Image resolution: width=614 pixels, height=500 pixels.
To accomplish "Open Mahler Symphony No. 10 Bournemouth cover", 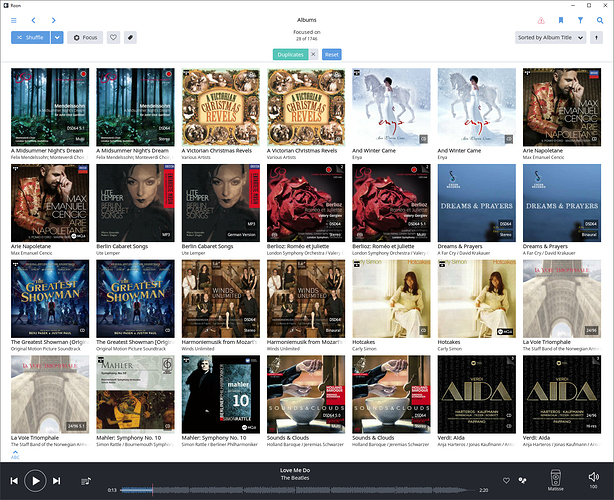I will tap(135, 394).
